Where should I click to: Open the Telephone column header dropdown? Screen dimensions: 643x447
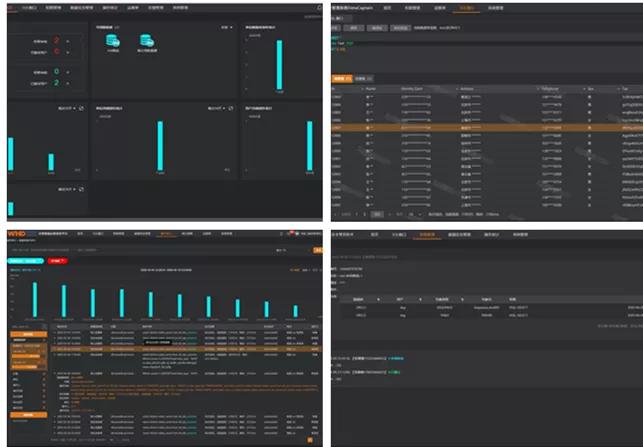[584, 88]
